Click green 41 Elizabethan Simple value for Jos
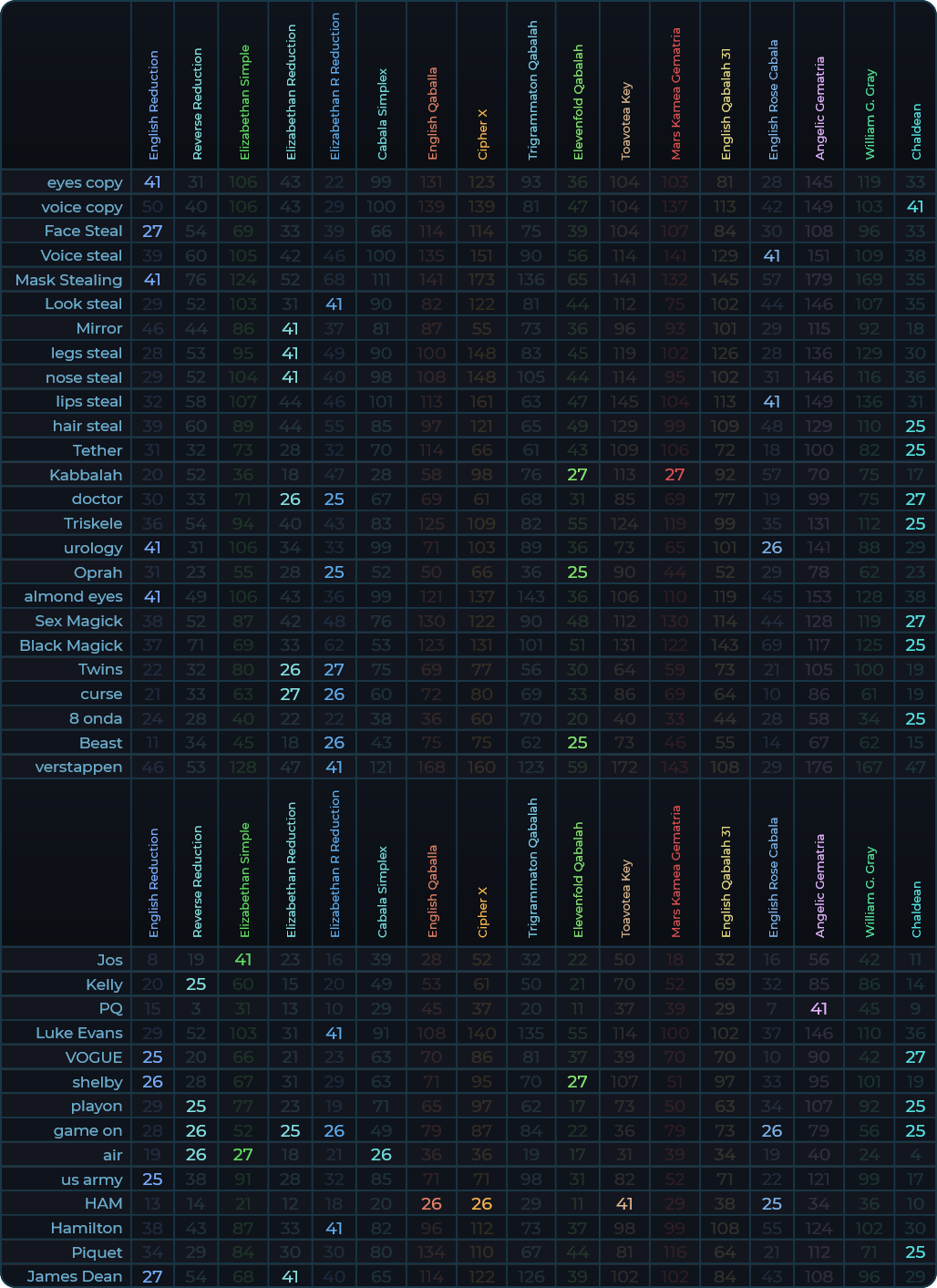Image resolution: width=937 pixels, height=1288 pixels. pos(242,960)
